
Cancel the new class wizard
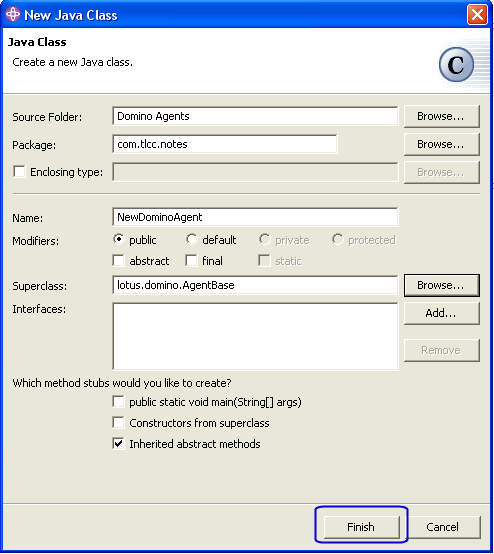click(x=443, y=527)
